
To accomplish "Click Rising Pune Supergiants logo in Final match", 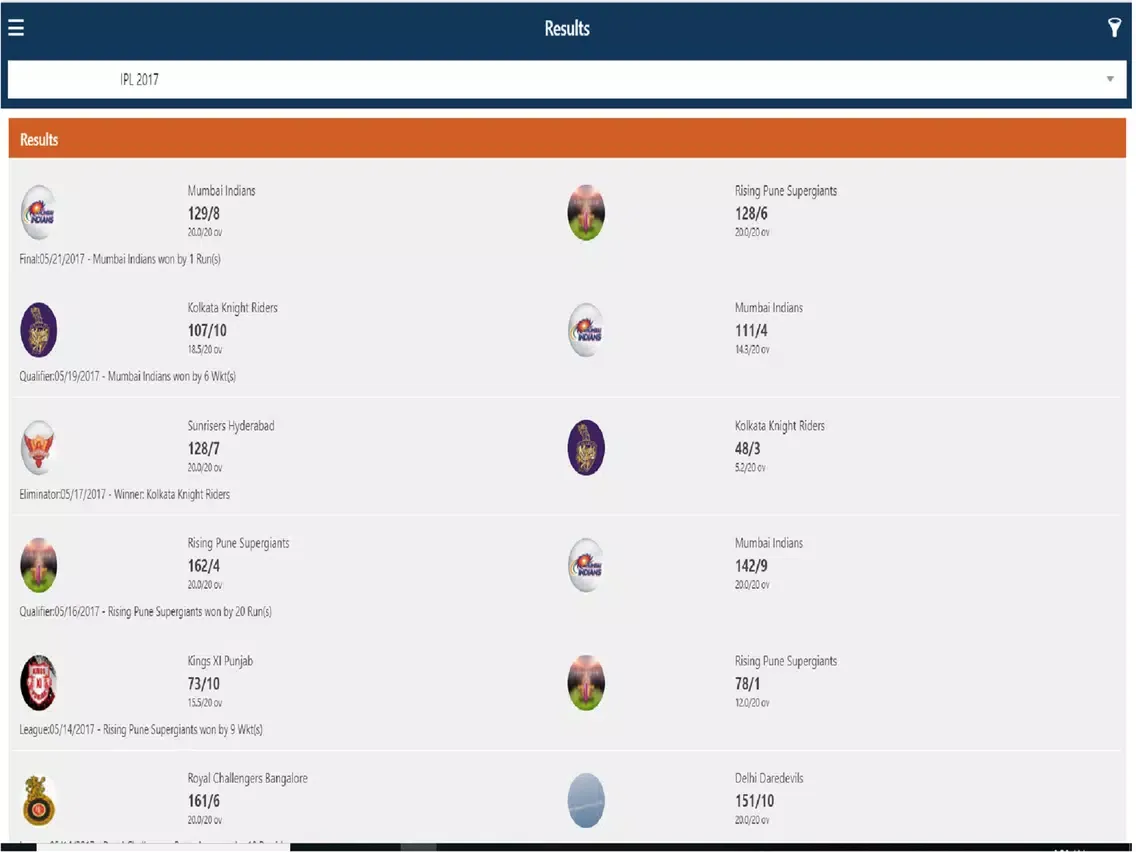I will 585,212.
